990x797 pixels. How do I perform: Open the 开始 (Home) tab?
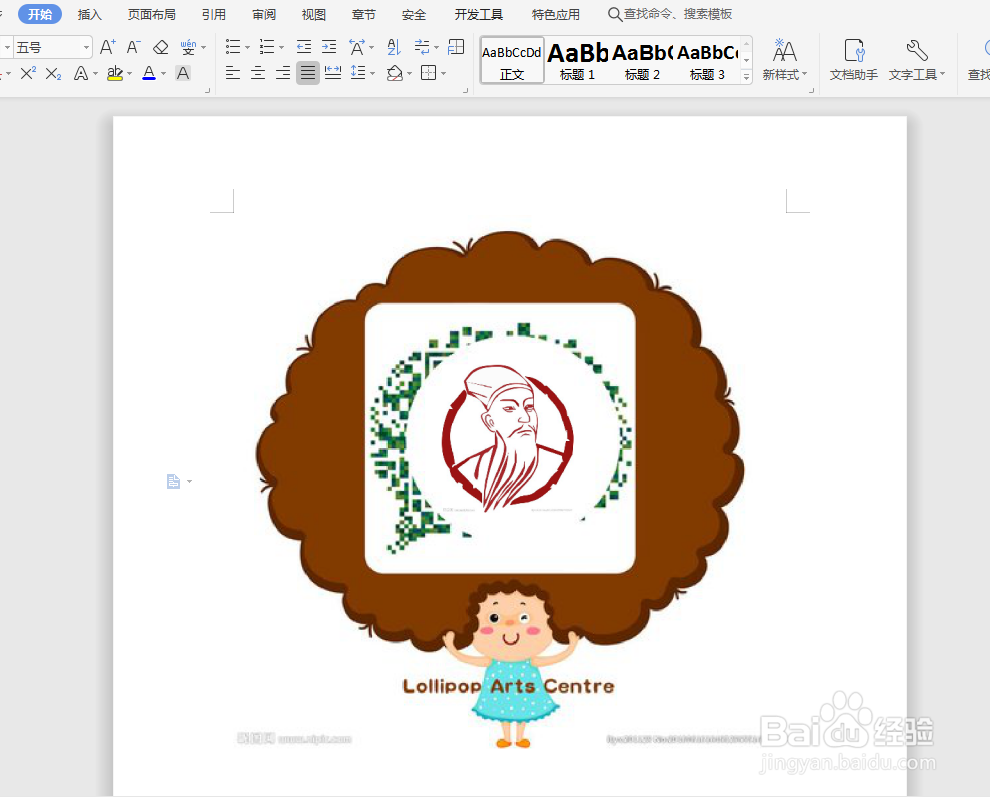40,14
